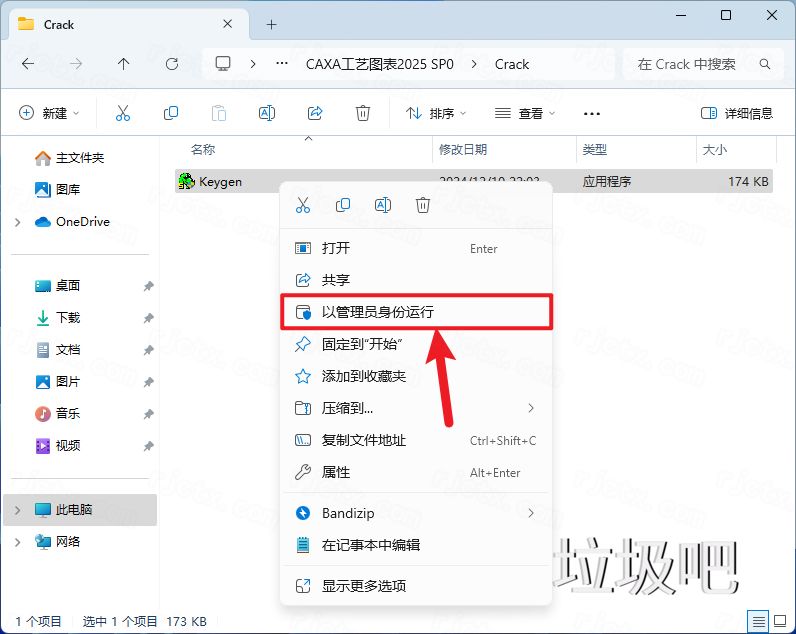This screenshot has height=634, width=796.
Task: Expand the 此电脑 tree node
Action: point(18,510)
